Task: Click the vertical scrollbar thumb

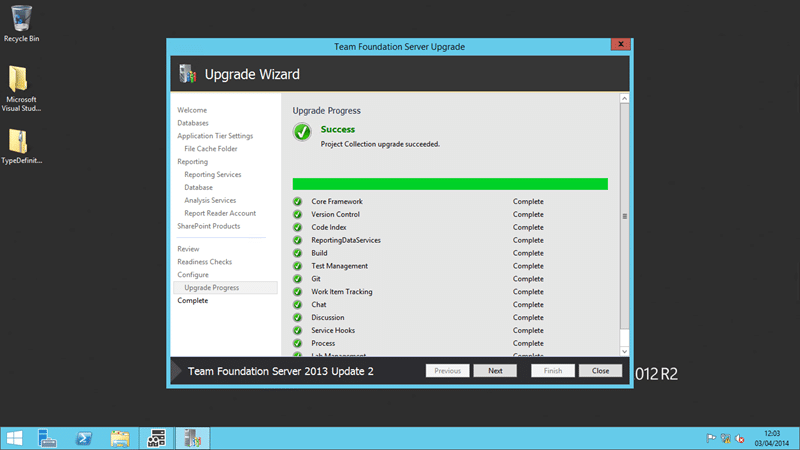Action: point(624,216)
